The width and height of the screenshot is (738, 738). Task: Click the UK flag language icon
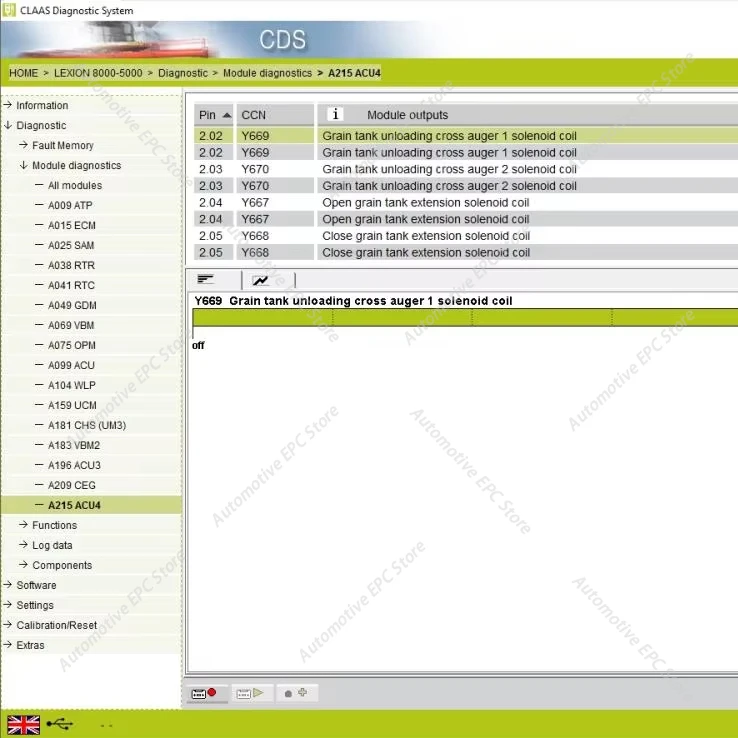click(24, 725)
